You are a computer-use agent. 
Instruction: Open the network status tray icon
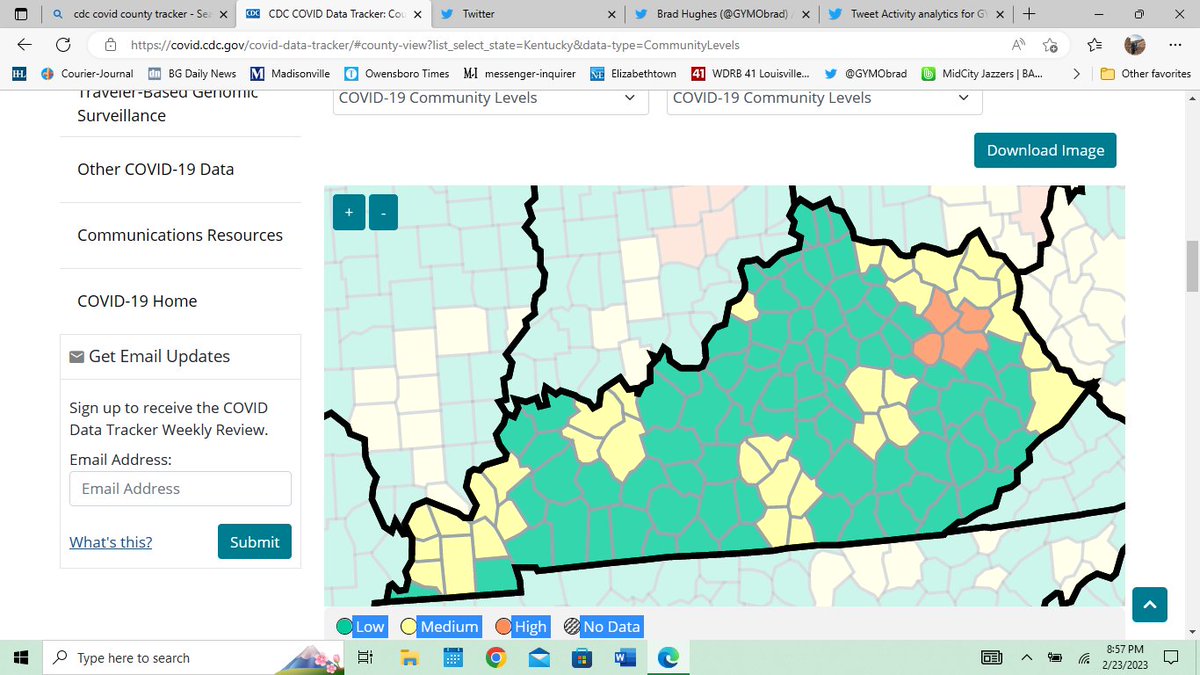point(1083,658)
